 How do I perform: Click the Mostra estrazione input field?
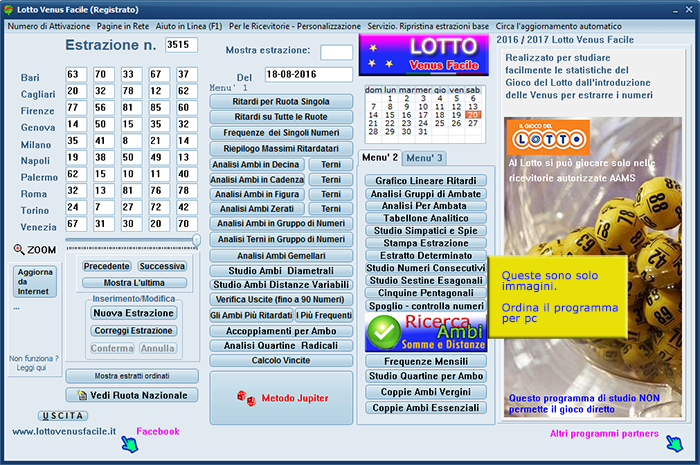pyautogui.click(x=336, y=52)
